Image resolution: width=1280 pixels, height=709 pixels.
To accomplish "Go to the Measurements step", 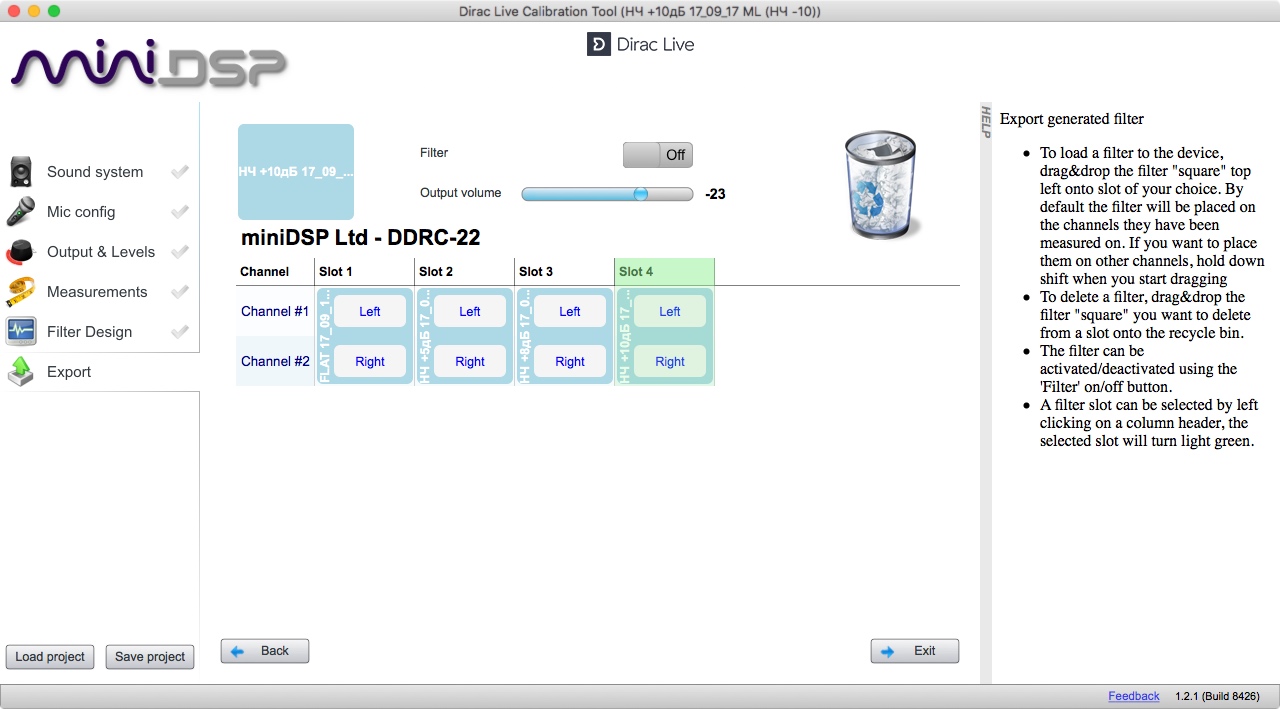I will pos(97,292).
